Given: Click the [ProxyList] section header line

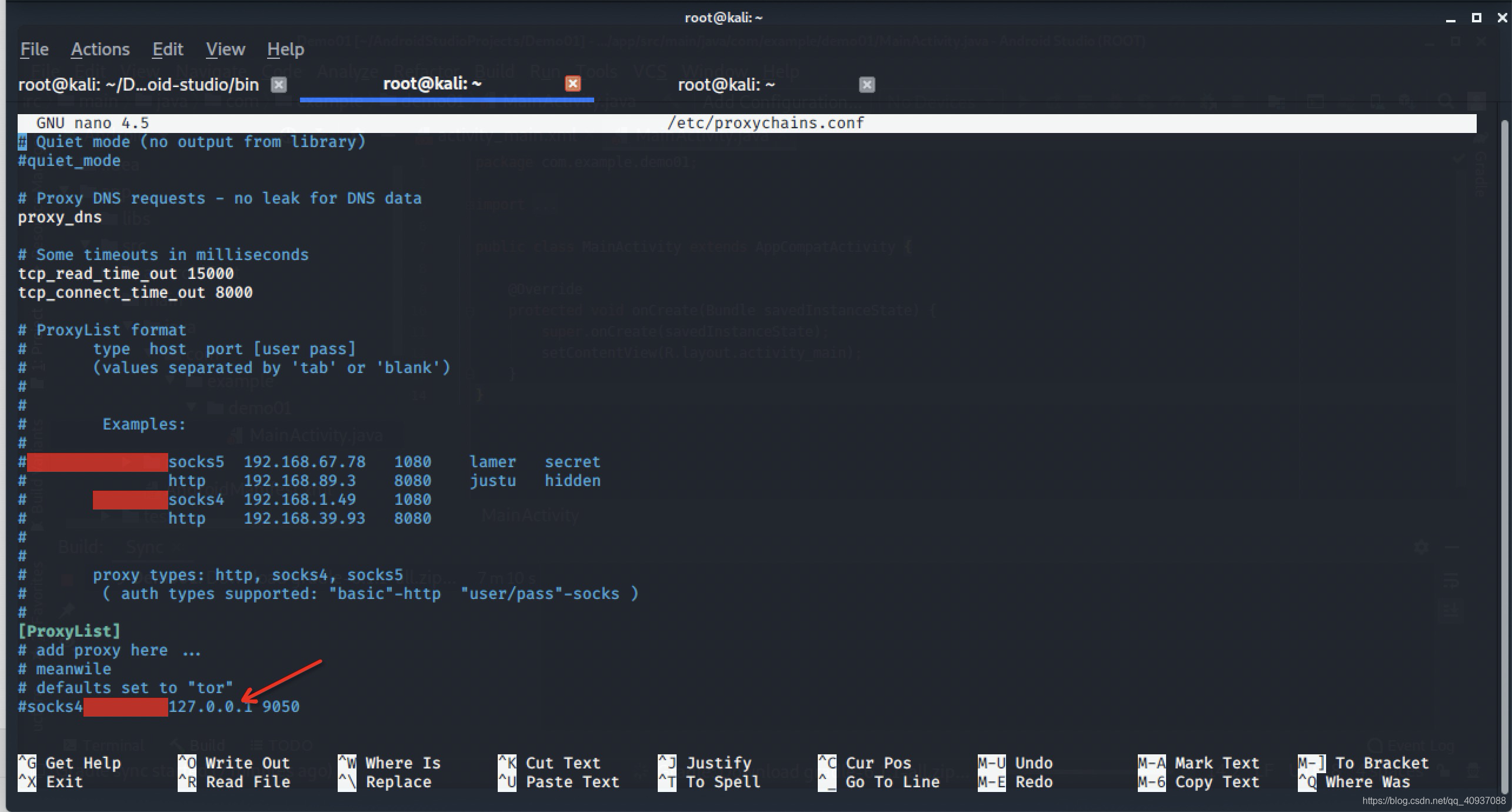Looking at the screenshot, I should [x=69, y=631].
